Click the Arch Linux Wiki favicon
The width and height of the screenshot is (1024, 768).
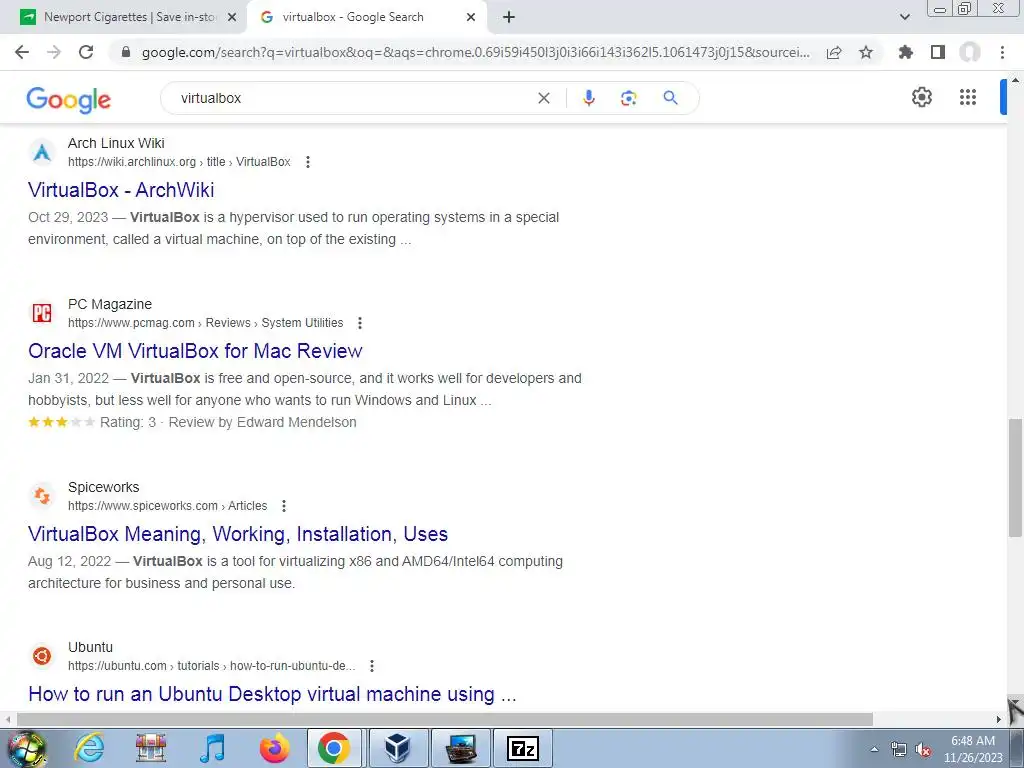(x=42, y=153)
